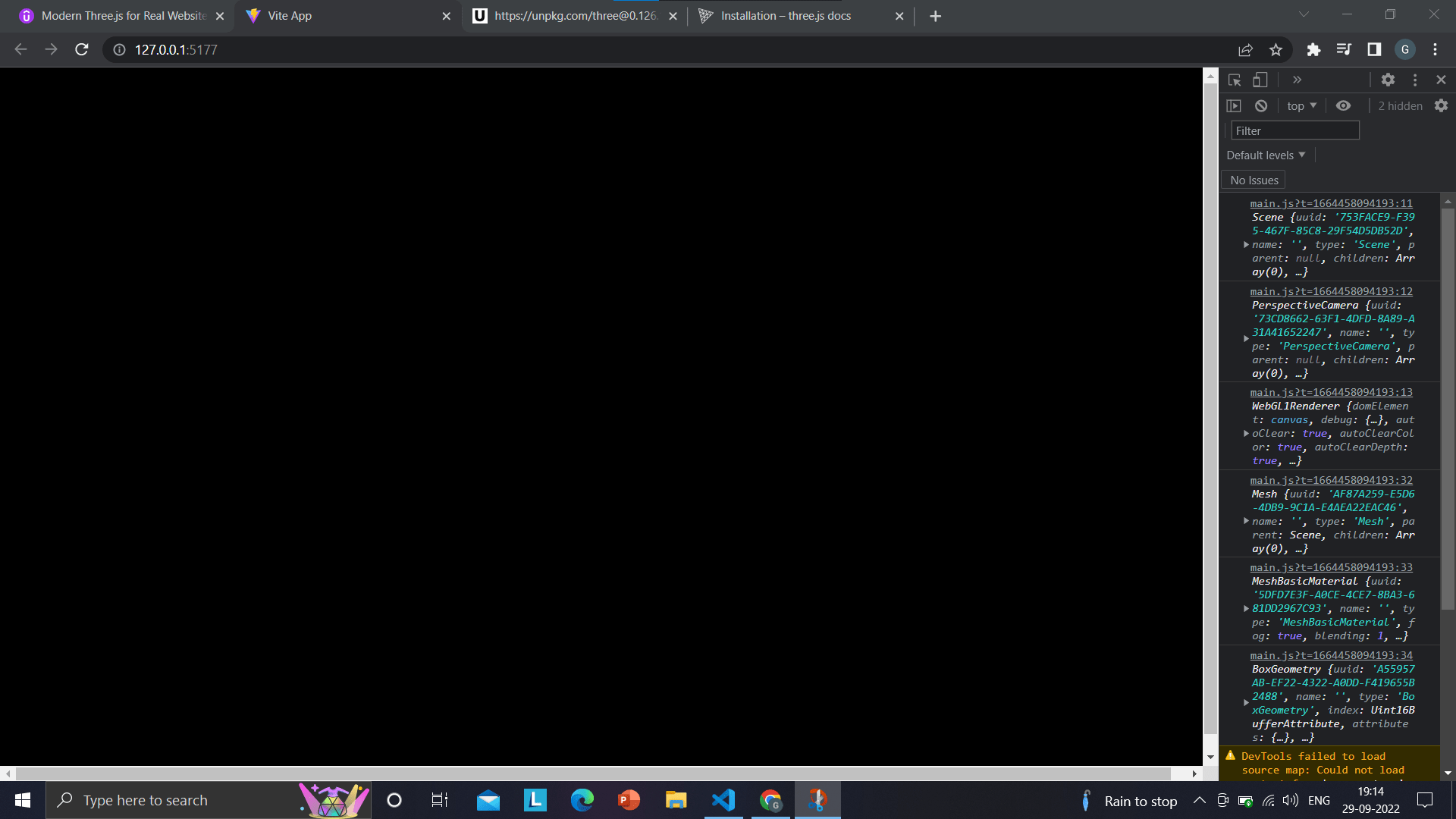Open console settings gear beside hidden count
The image size is (1456, 819).
tap(1441, 106)
